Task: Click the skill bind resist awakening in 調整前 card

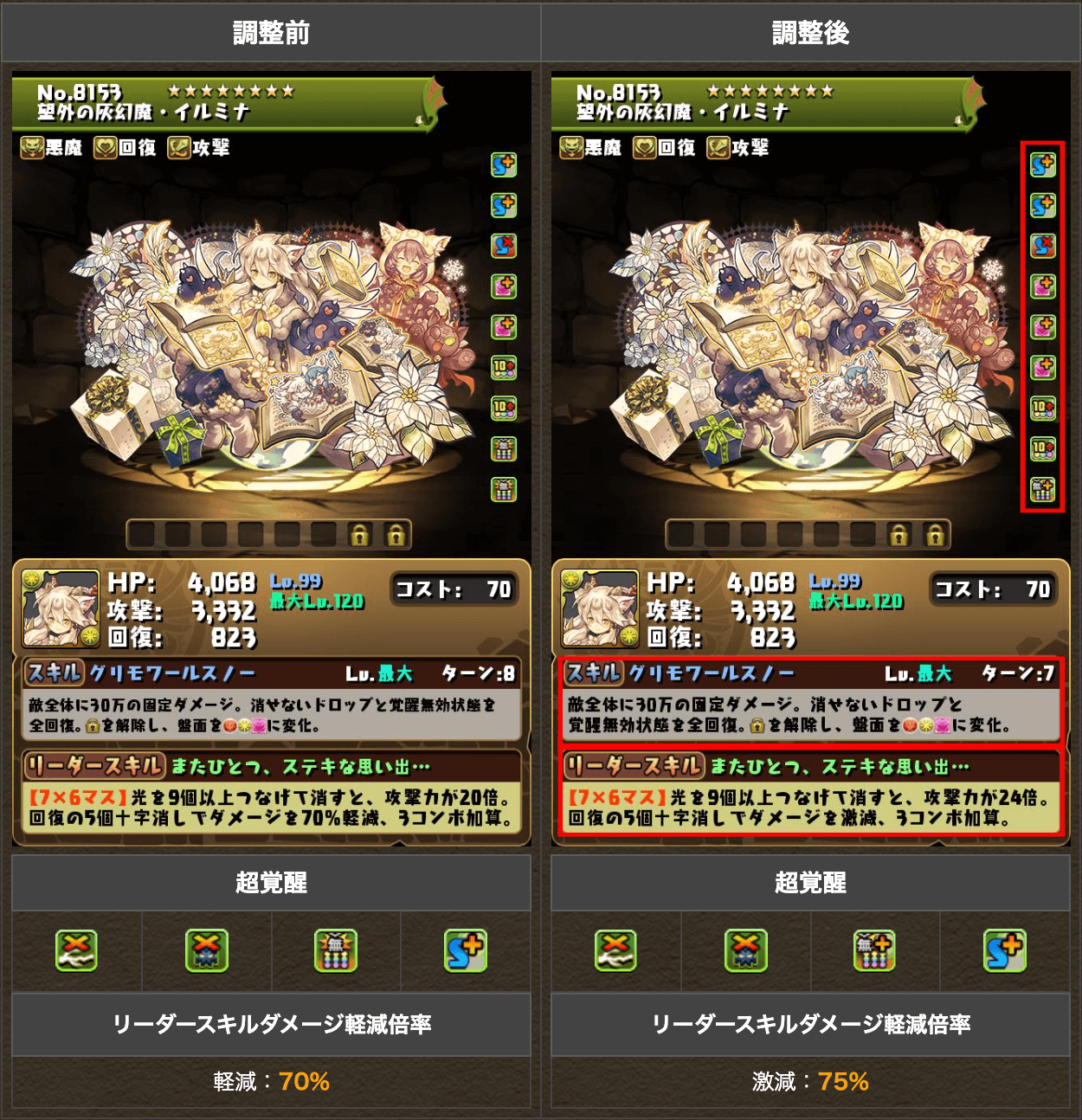Action: click(x=504, y=246)
